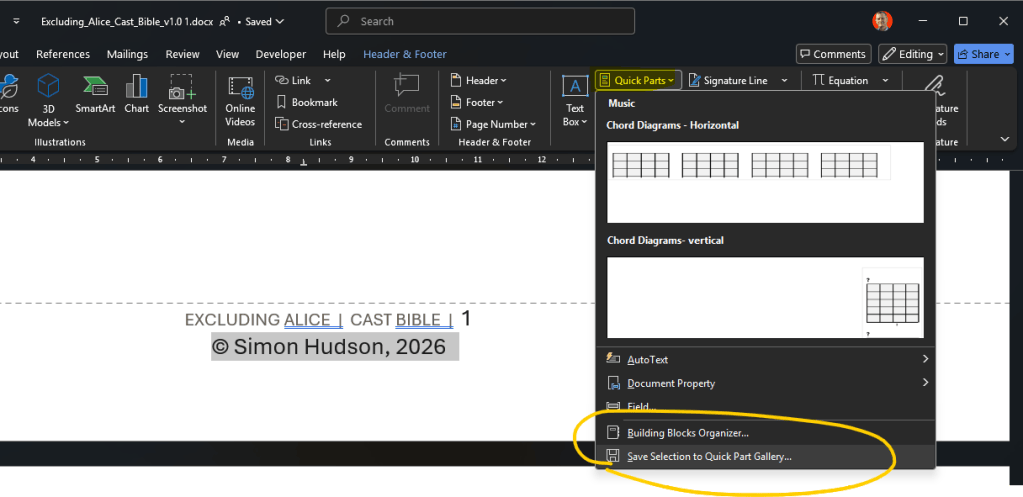This screenshot has height=497, width=1023.
Task: Insert a Cross-reference
Action: click(318, 124)
